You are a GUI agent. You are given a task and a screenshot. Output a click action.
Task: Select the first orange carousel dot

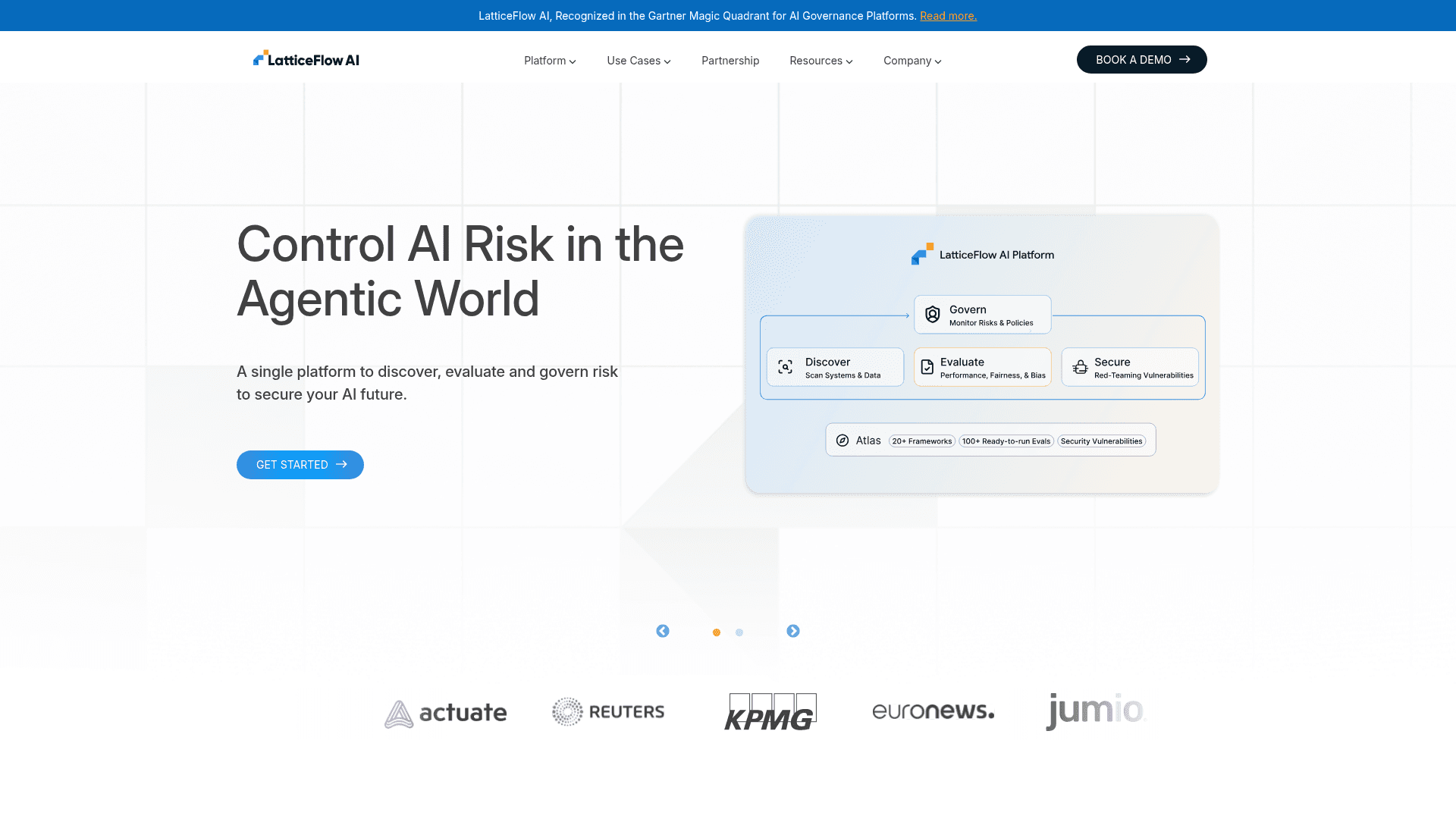click(717, 632)
